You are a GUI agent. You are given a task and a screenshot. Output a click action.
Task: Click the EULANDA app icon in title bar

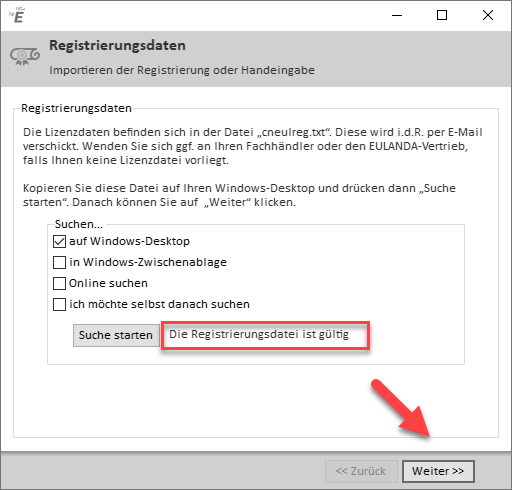coord(17,15)
